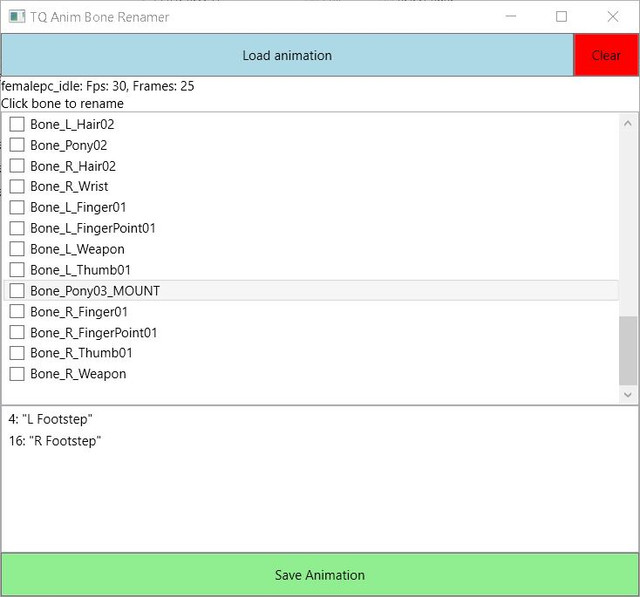Select the 4: "L Footstep" event entry
The image size is (640, 597).
(x=50, y=419)
